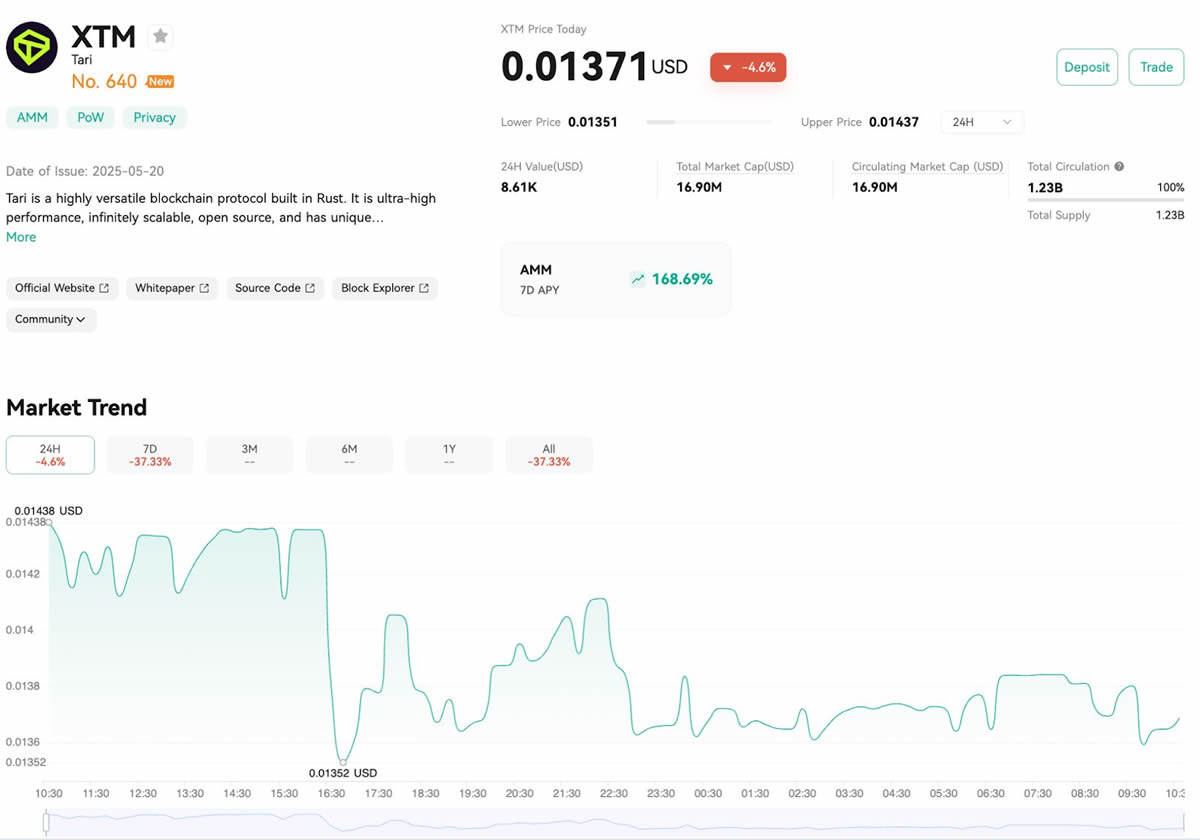The height and width of the screenshot is (840, 1200).
Task: Click the Total Circulation progress bar
Action: pyautogui.click(x=1106, y=200)
